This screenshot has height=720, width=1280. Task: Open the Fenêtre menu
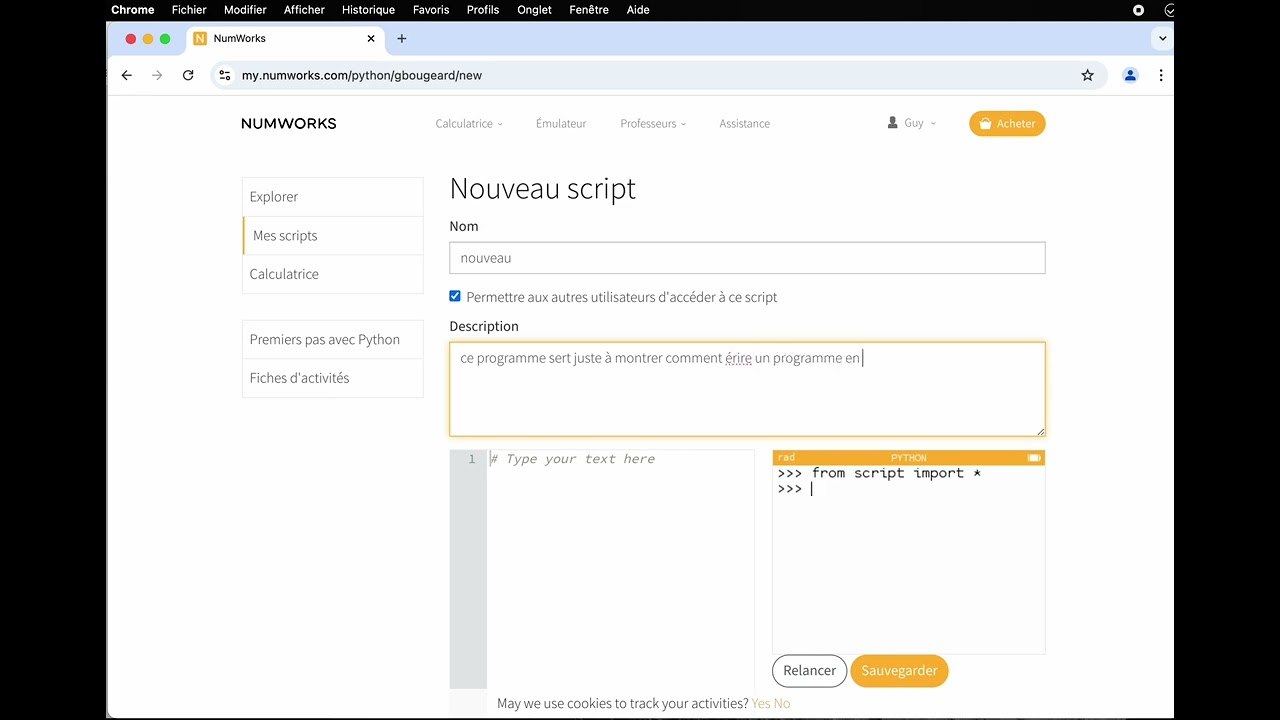[589, 10]
